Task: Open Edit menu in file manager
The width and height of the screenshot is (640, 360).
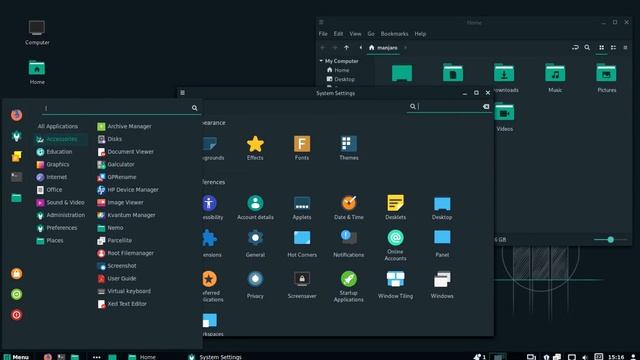Action: [338, 34]
